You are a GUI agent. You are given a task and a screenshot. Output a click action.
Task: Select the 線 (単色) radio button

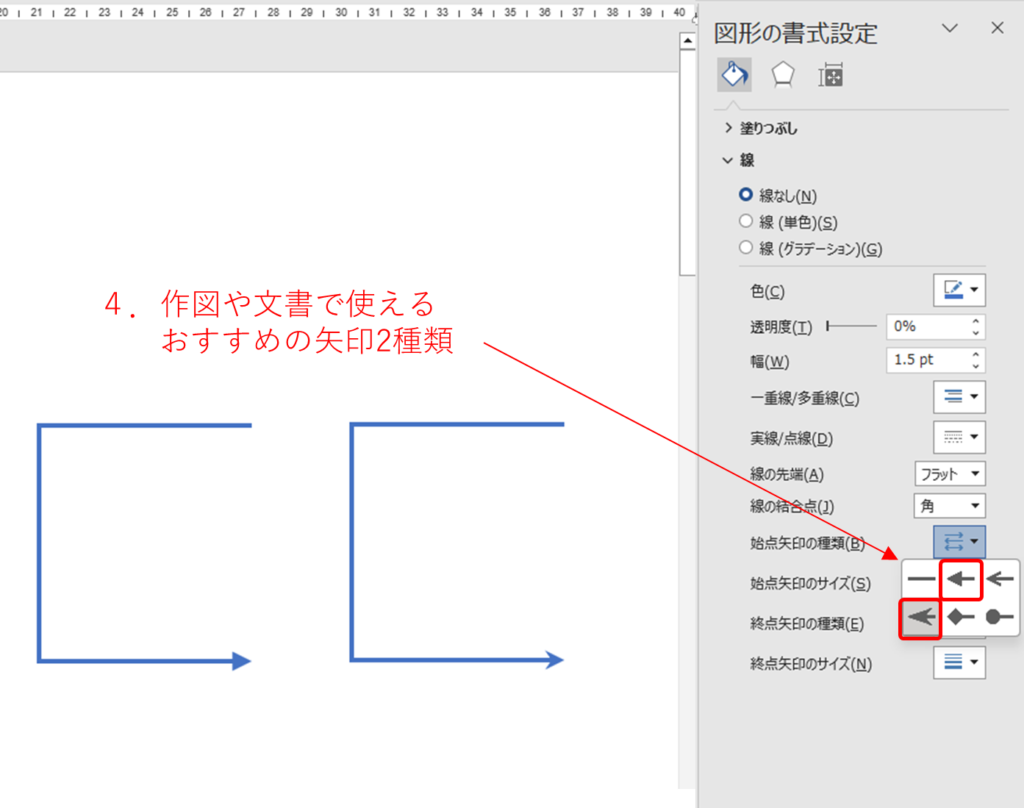[747, 221]
